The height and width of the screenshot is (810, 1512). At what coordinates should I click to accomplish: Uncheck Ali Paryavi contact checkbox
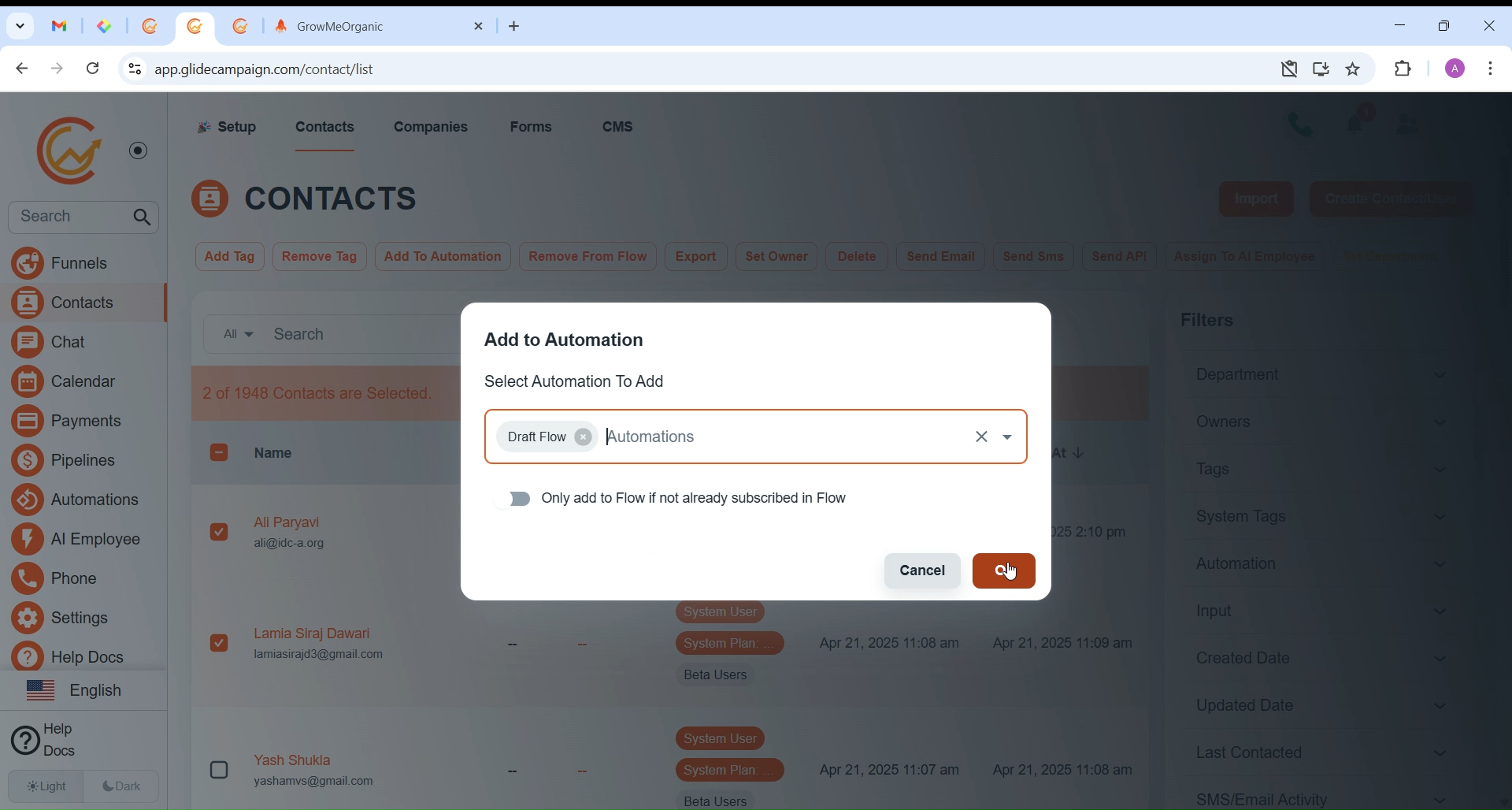pos(220,533)
